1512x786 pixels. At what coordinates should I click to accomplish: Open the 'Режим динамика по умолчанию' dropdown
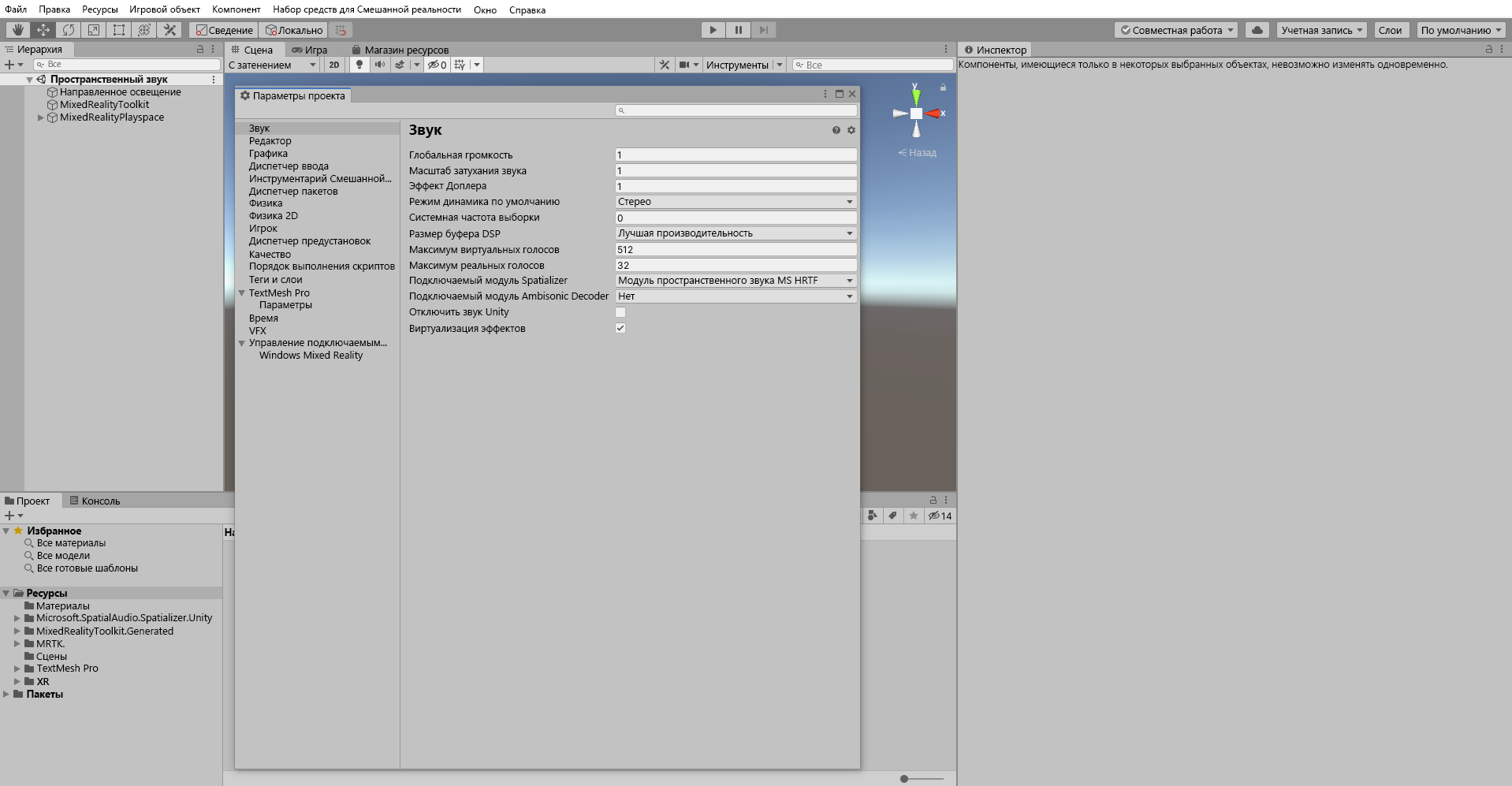pos(736,202)
